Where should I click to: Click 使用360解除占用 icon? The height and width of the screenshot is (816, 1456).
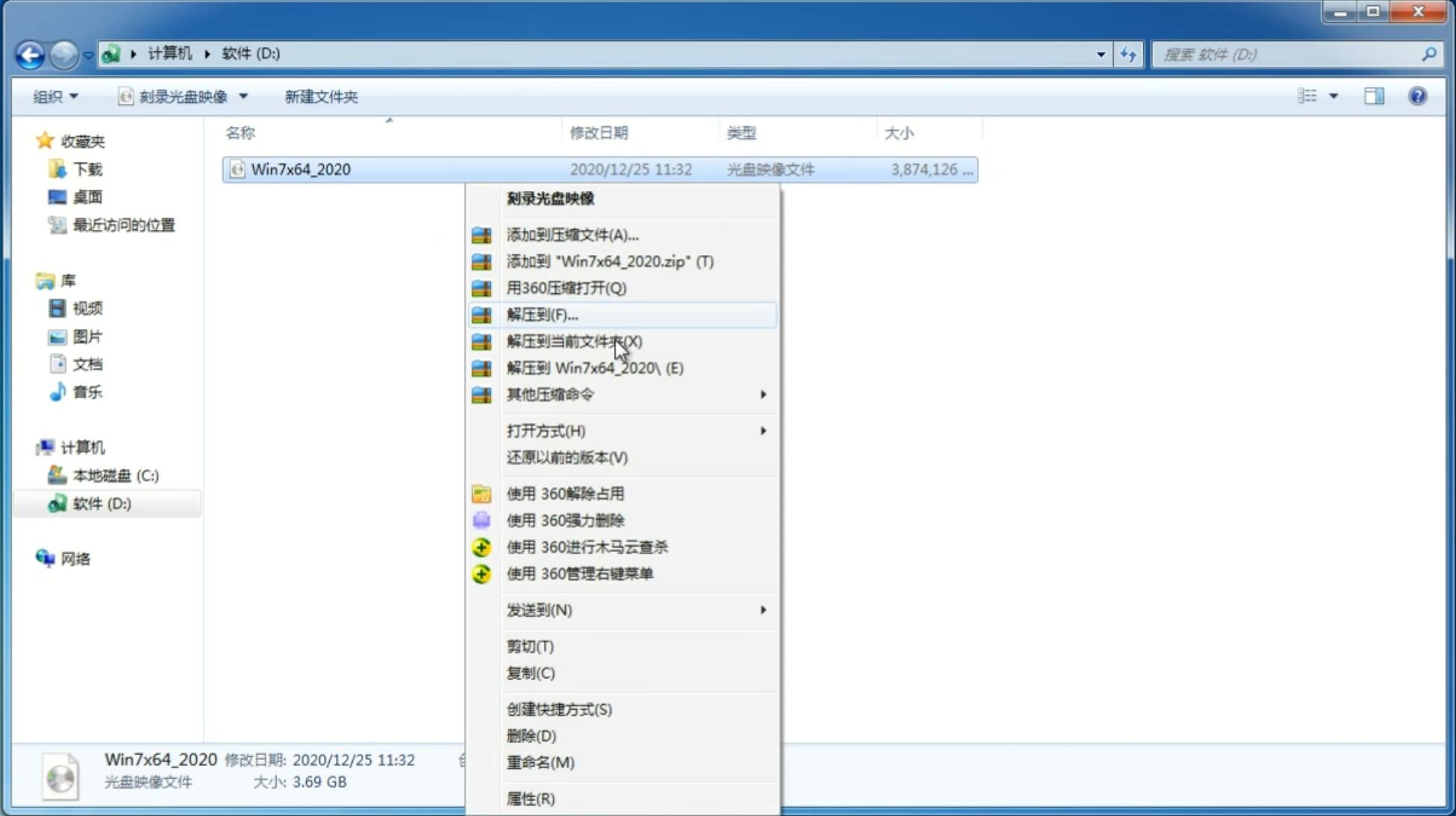click(480, 493)
